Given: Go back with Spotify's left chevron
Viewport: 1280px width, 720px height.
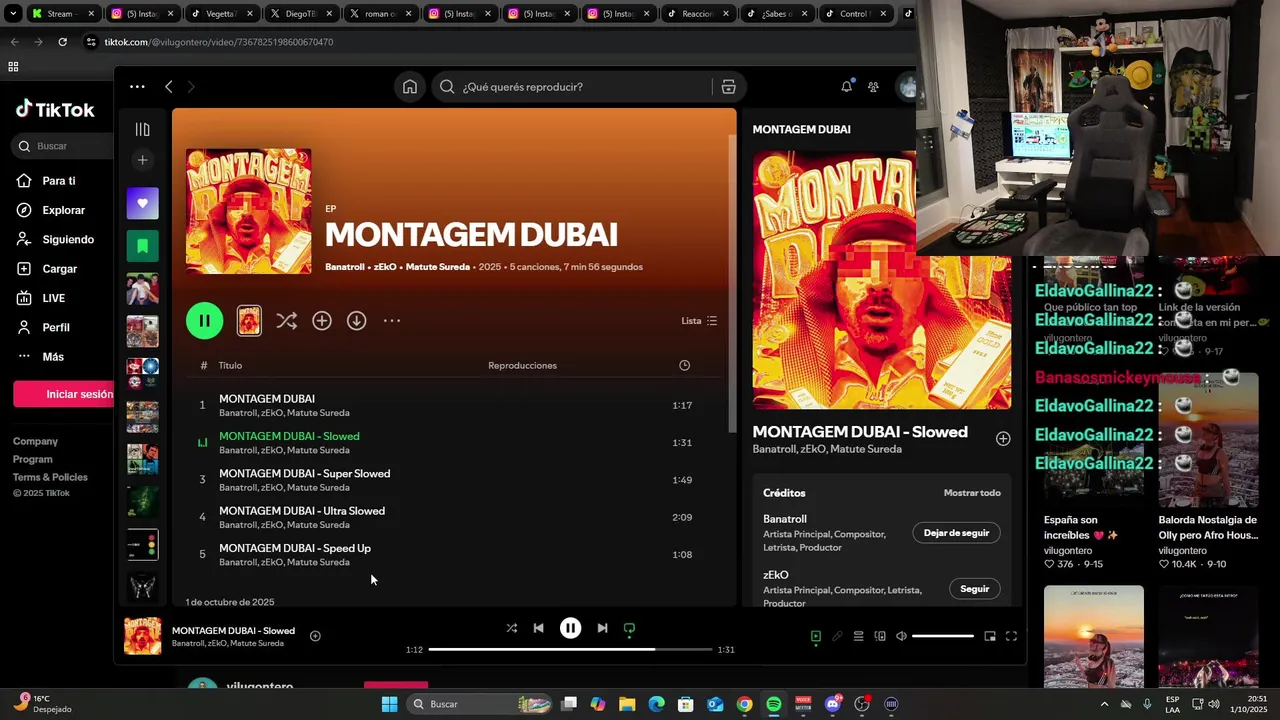Looking at the screenshot, I should point(169,87).
